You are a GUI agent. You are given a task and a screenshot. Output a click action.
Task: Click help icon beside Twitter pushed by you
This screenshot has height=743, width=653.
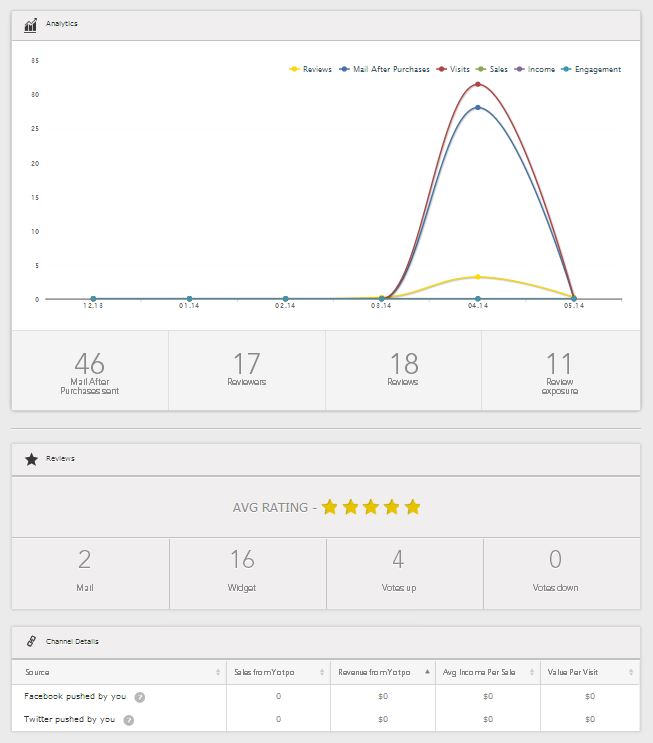pos(128,720)
